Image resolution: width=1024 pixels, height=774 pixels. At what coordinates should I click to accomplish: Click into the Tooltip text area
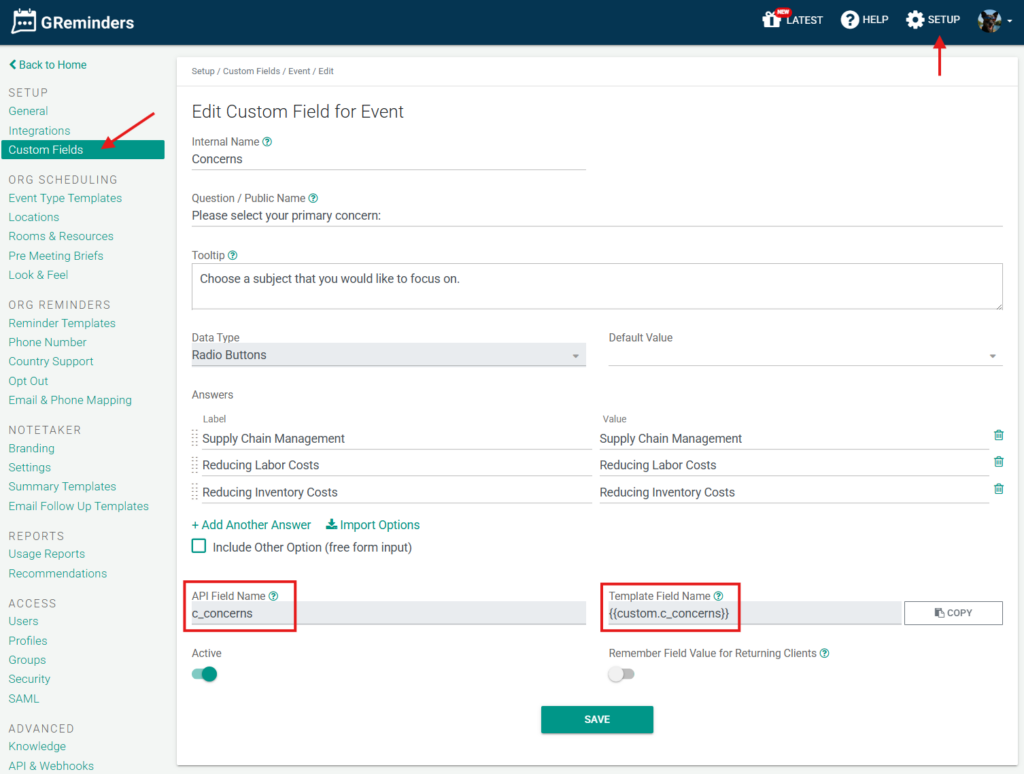(597, 286)
